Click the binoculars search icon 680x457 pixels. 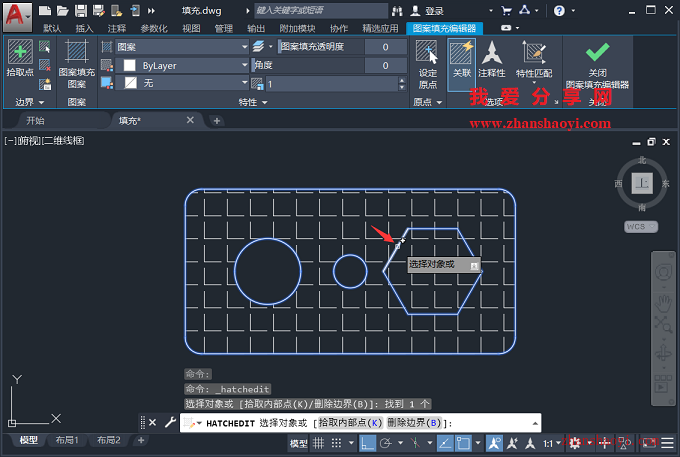tap(397, 11)
